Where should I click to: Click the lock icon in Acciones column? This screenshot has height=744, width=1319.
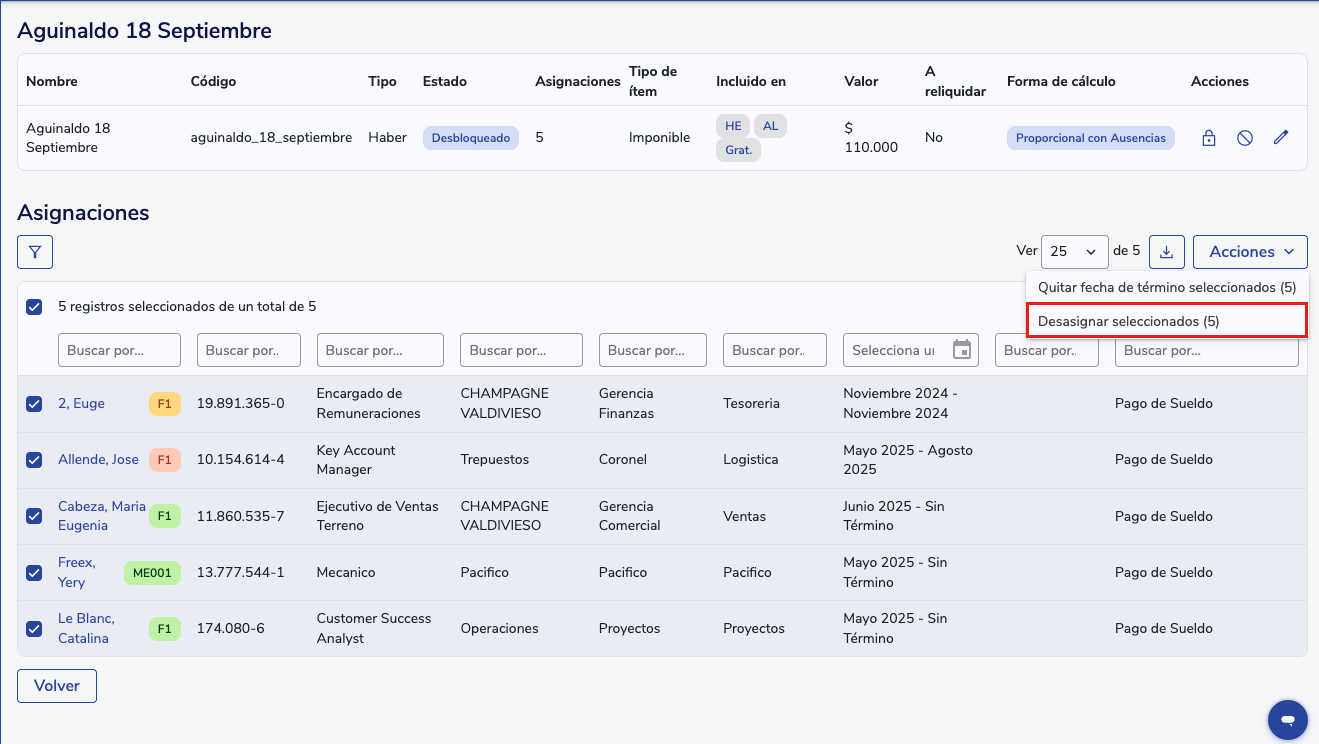click(x=1208, y=138)
